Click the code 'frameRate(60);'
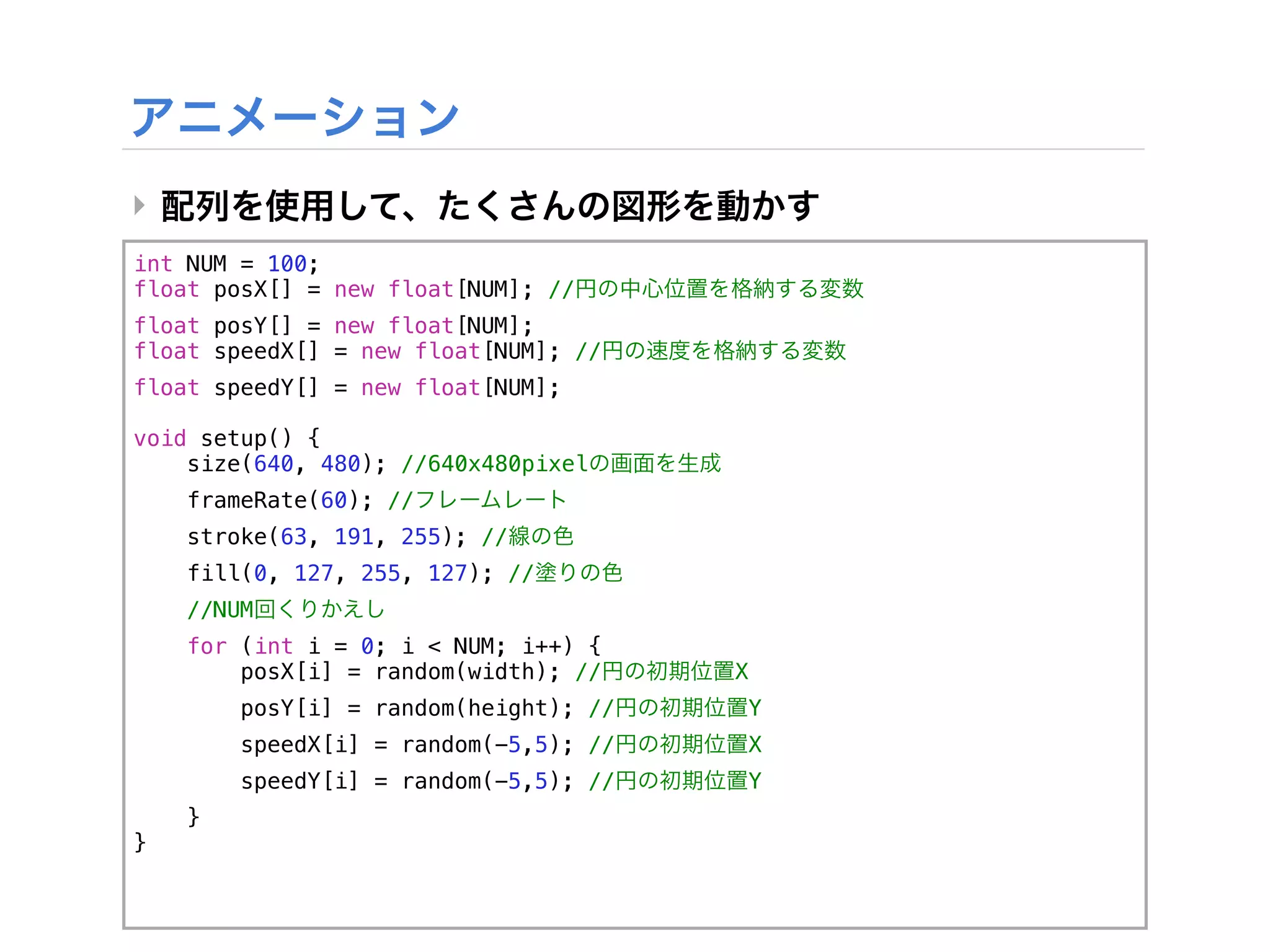The image size is (1270, 952). 280,500
